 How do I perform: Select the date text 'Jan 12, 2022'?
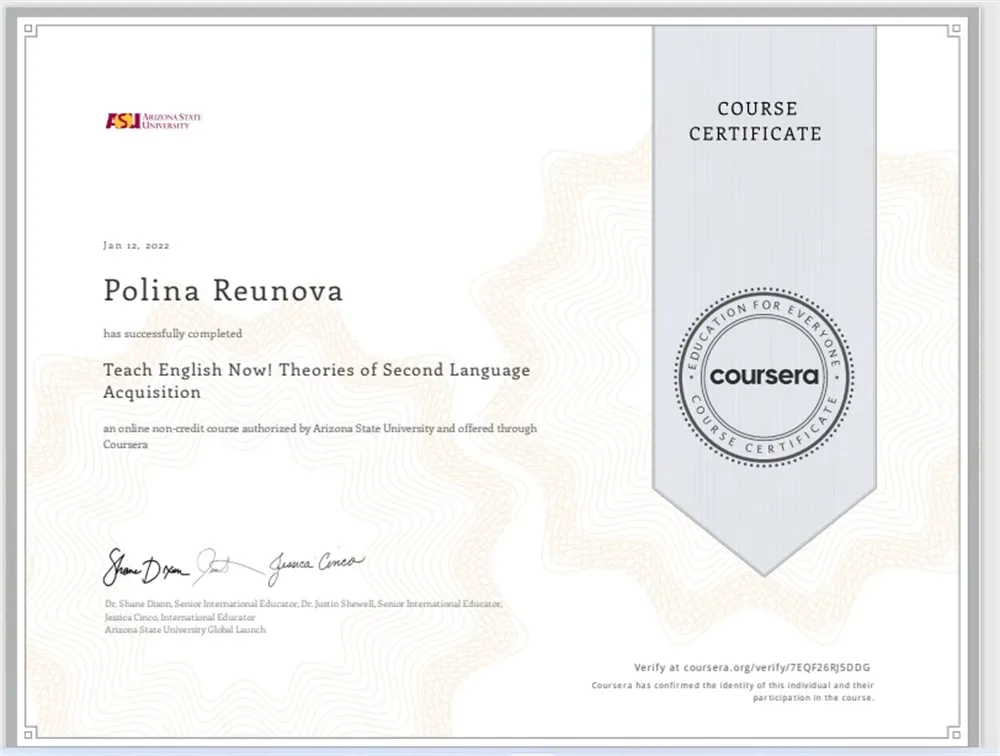pyautogui.click(x=136, y=246)
